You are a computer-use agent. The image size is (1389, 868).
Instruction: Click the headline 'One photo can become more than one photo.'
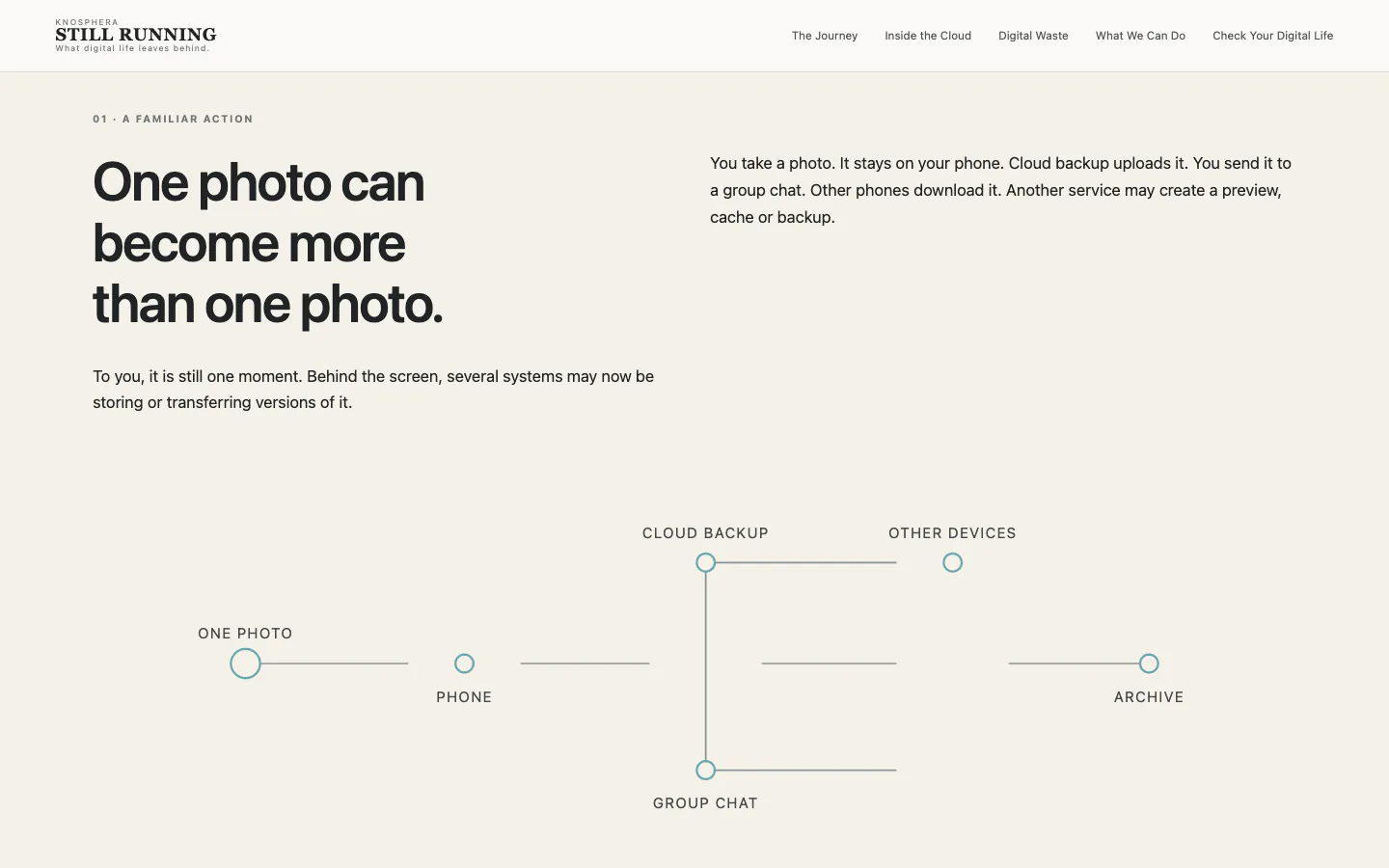pos(268,243)
